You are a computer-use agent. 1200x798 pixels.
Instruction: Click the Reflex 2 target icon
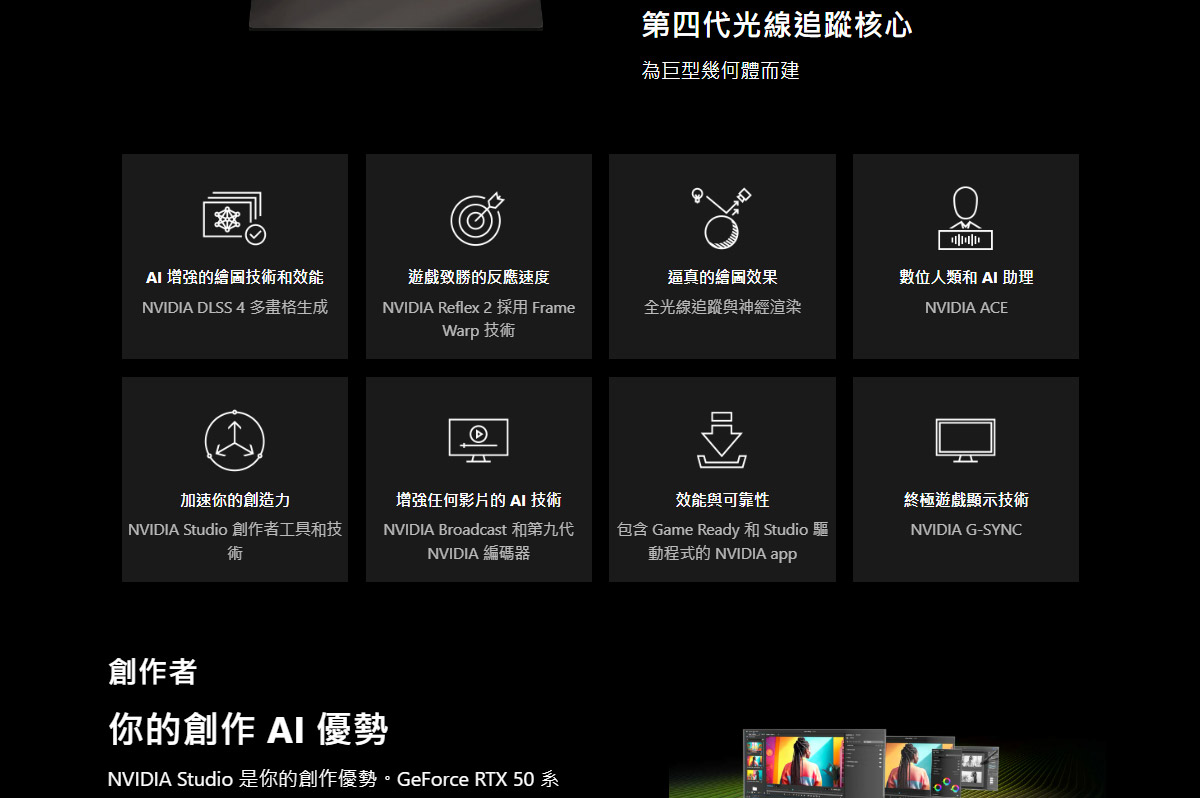tap(478, 218)
